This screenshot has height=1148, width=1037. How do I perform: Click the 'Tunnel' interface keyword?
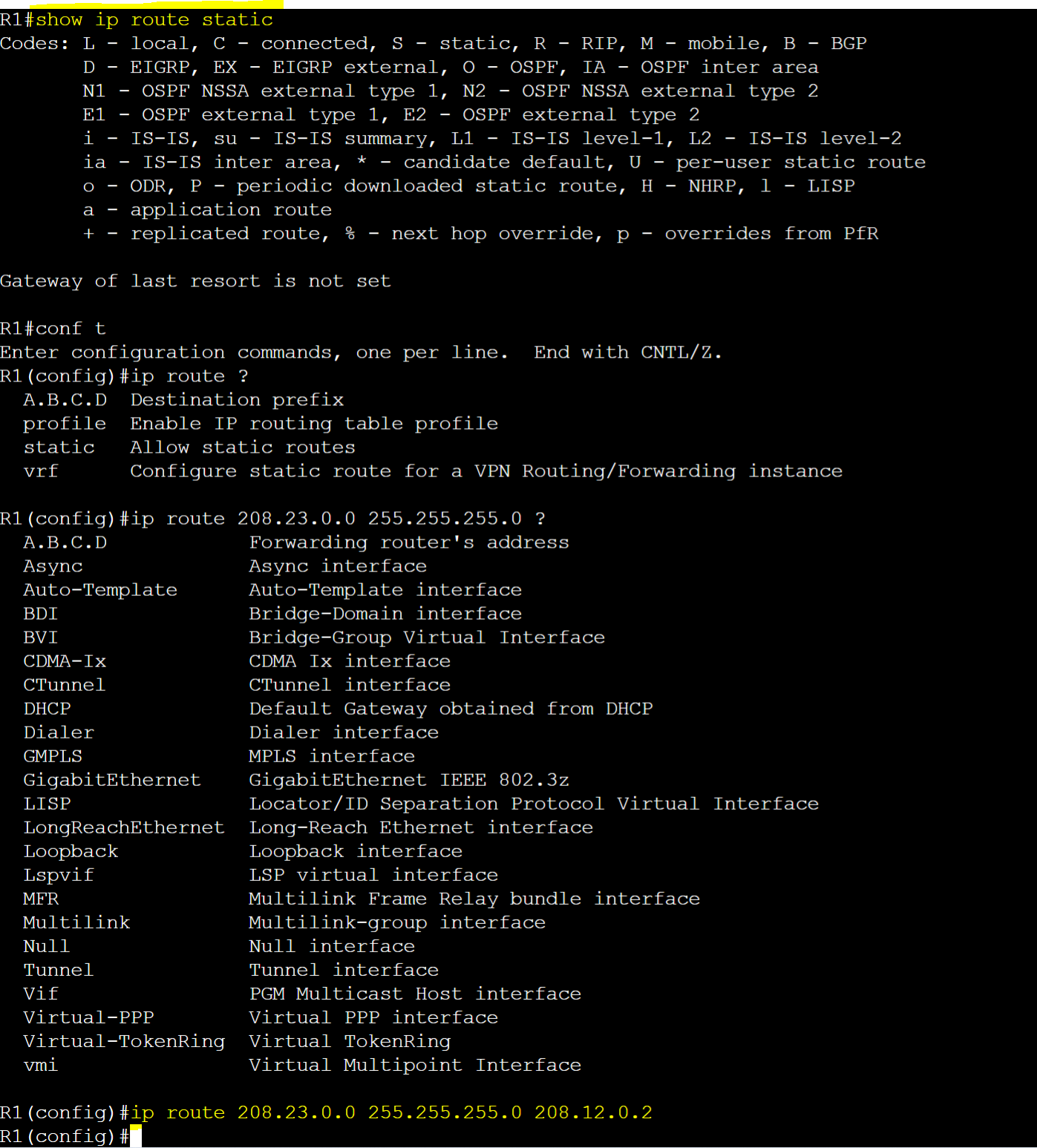(59, 970)
